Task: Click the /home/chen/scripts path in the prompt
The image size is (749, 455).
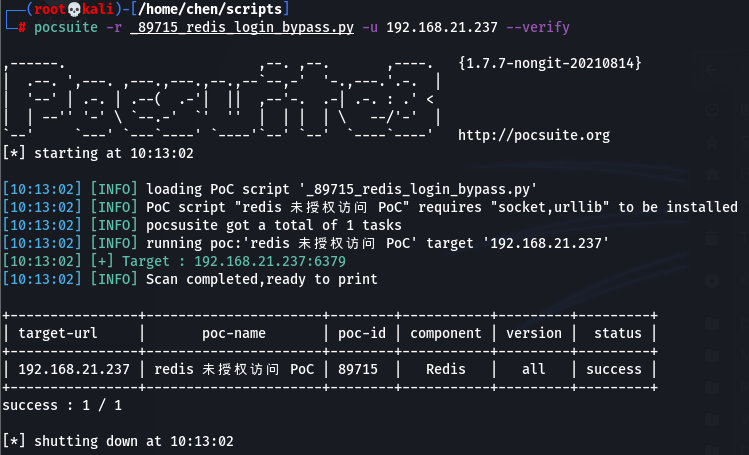Action: click(210, 9)
